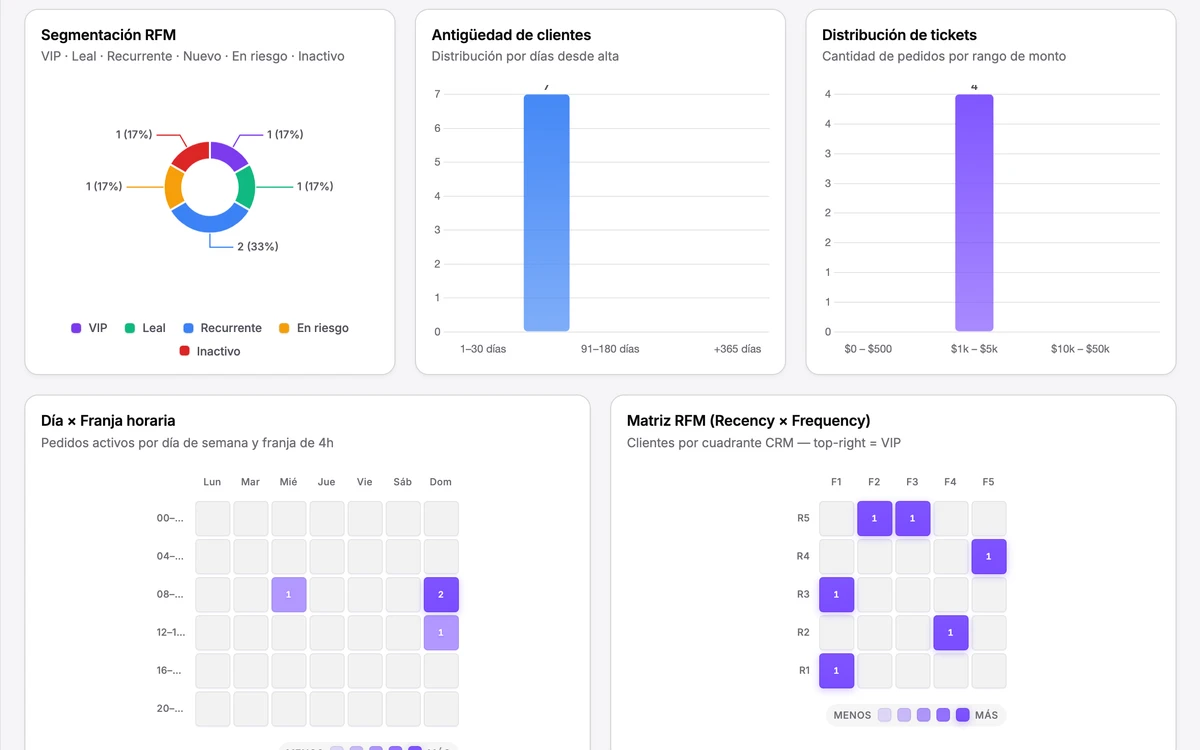1200x750 pixels.
Task: Toggle the VIP legend entry
Action: (x=89, y=328)
